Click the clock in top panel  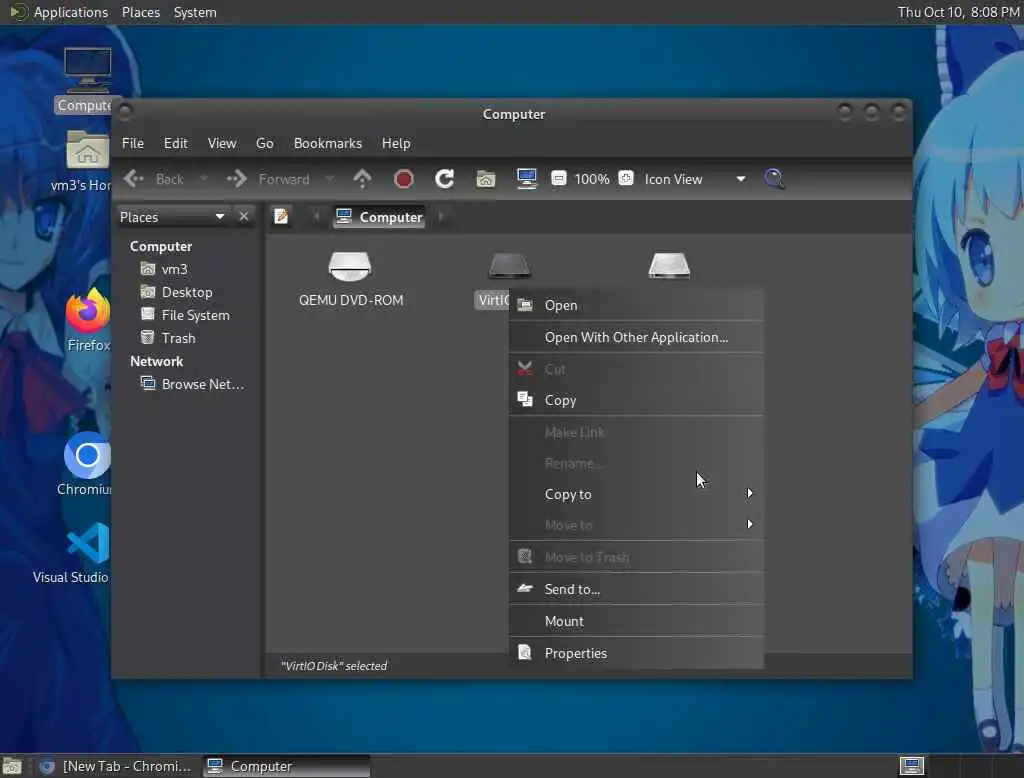(x=958, y=12)
